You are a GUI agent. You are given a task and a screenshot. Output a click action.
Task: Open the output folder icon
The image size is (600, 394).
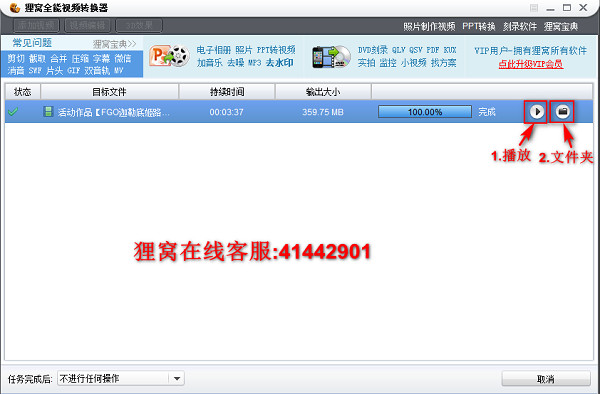[x=562, y=112]
